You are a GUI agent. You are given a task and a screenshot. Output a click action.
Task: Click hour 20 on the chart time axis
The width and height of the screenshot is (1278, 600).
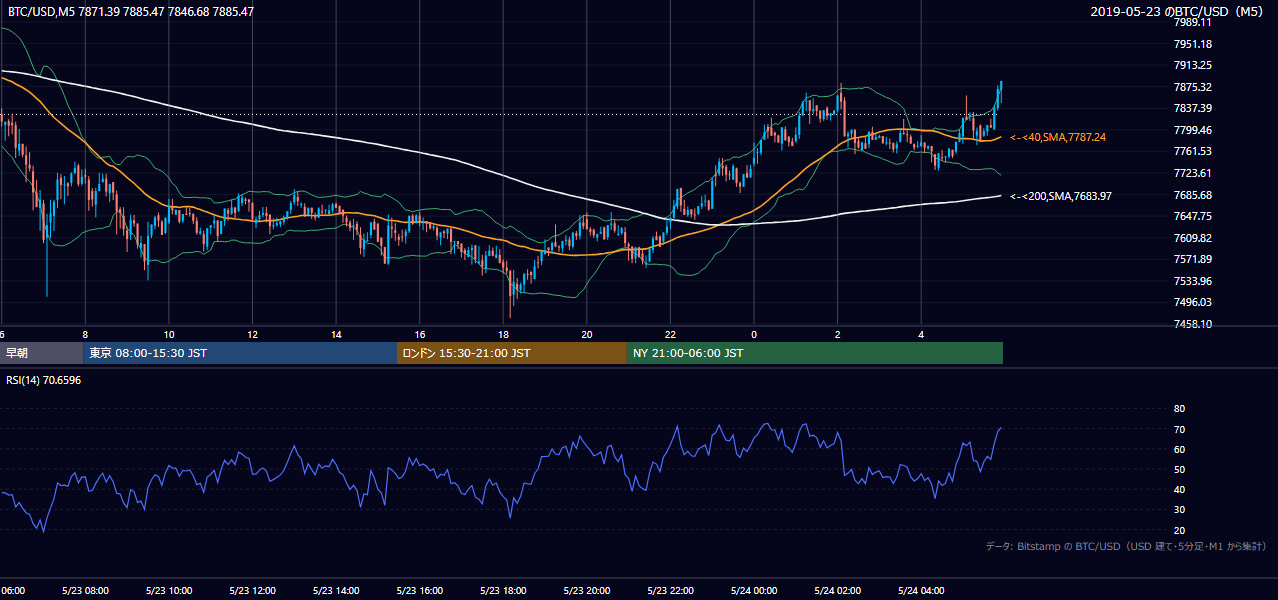point(587,335)
